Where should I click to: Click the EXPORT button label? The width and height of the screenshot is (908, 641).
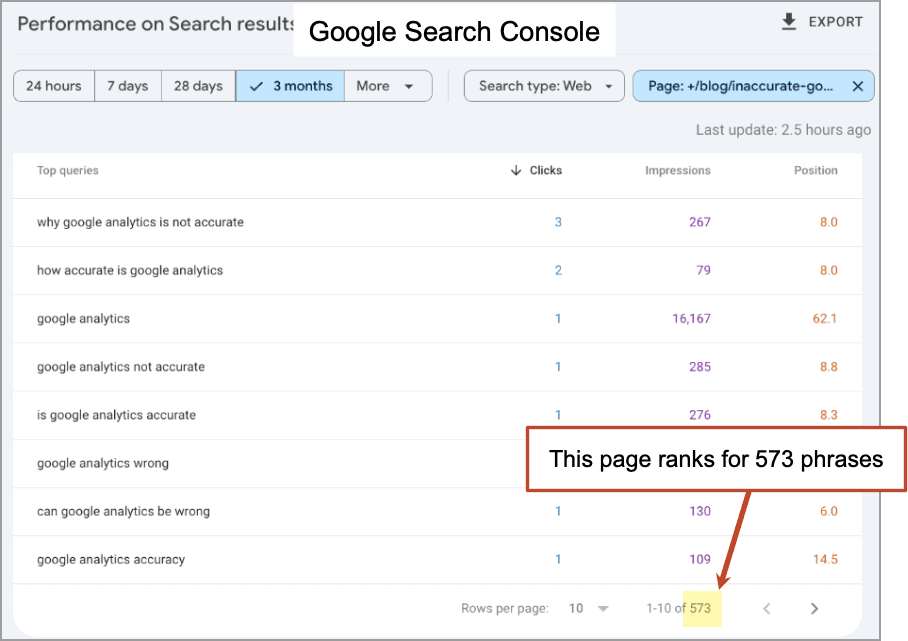836,22
